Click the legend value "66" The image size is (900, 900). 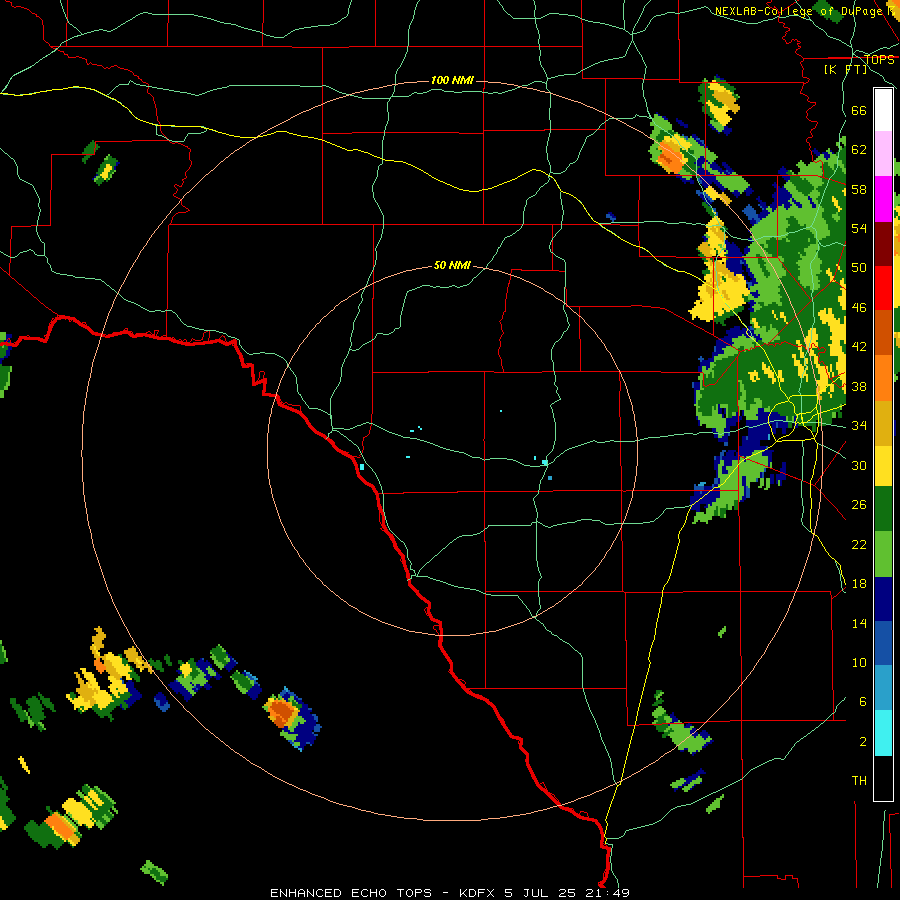tap(859, 110)
